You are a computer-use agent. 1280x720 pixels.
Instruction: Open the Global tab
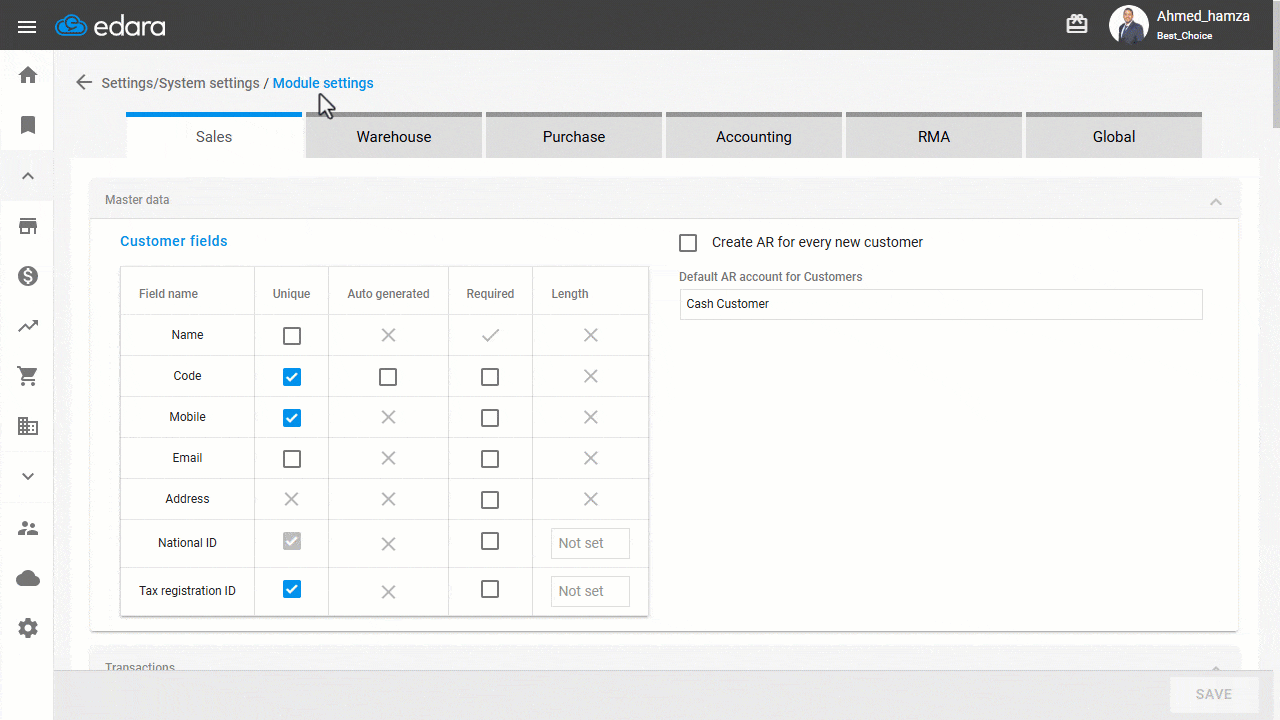tap(1114, 135)
